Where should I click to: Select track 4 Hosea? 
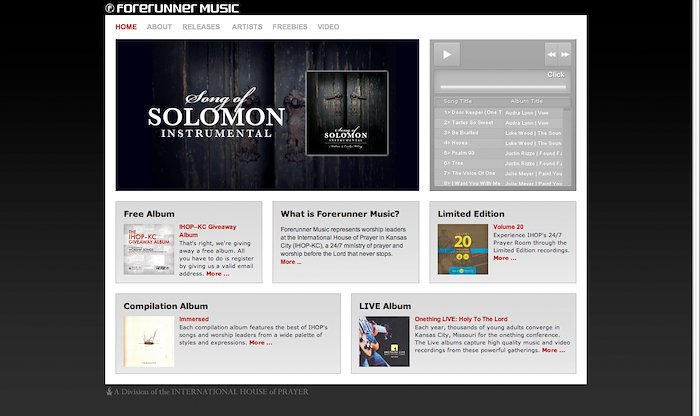click(499, 143)
